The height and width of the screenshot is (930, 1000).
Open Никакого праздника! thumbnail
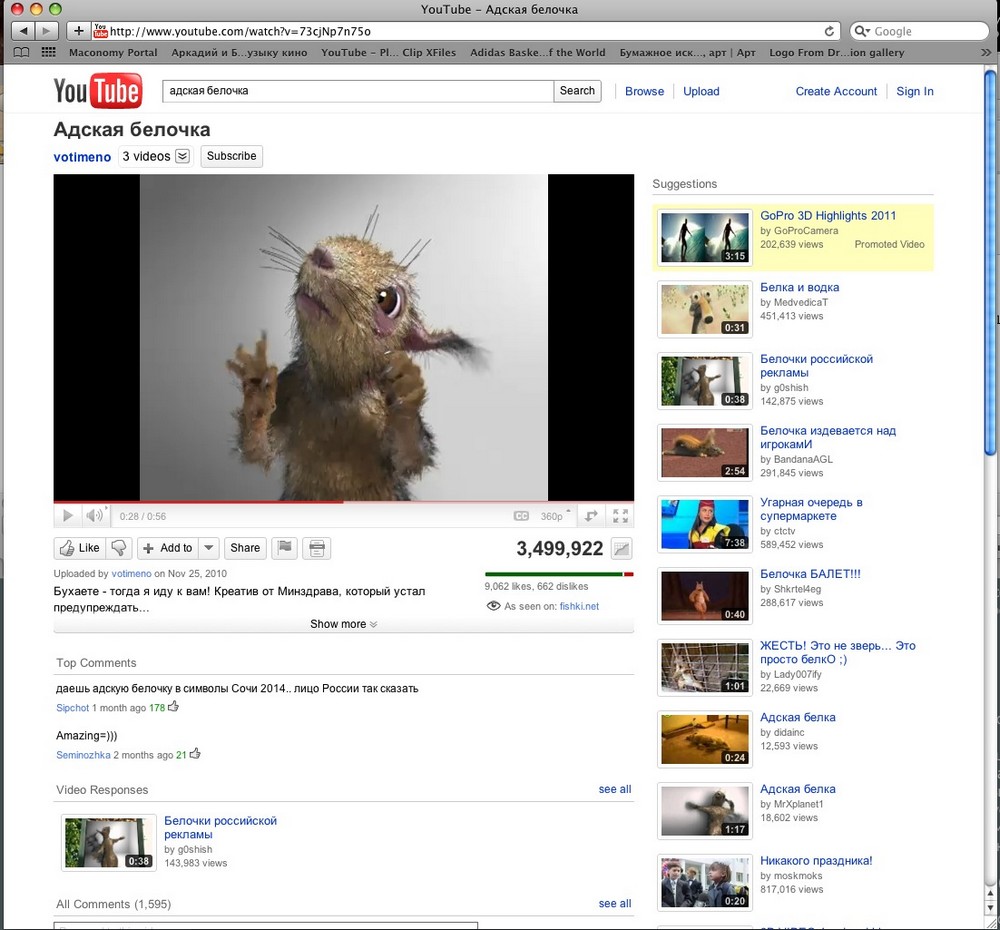click(x=705, y=883)
